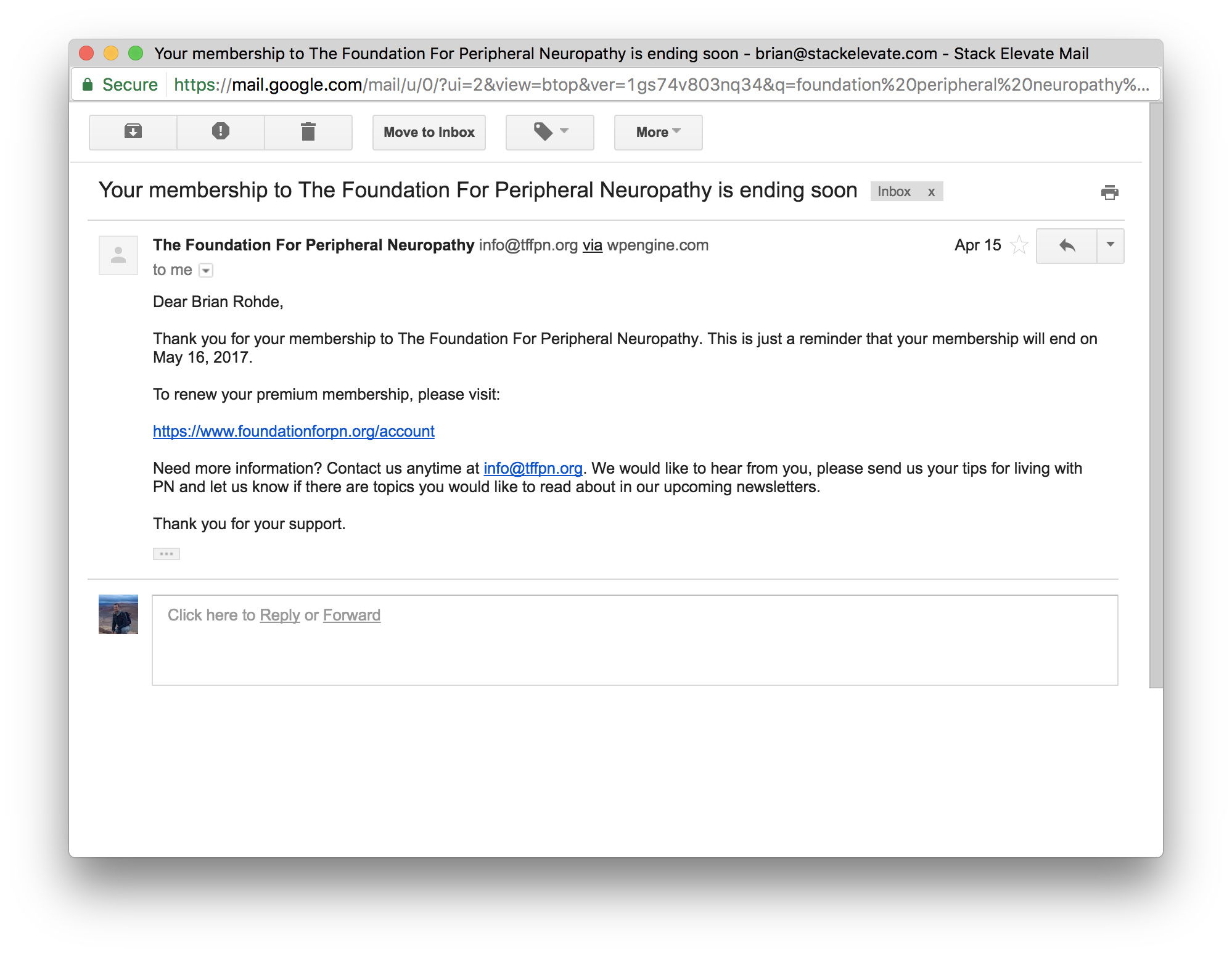The image size is (1232, 956).
Task: Click the Move to Inbox button
Action: coord(429,132)
